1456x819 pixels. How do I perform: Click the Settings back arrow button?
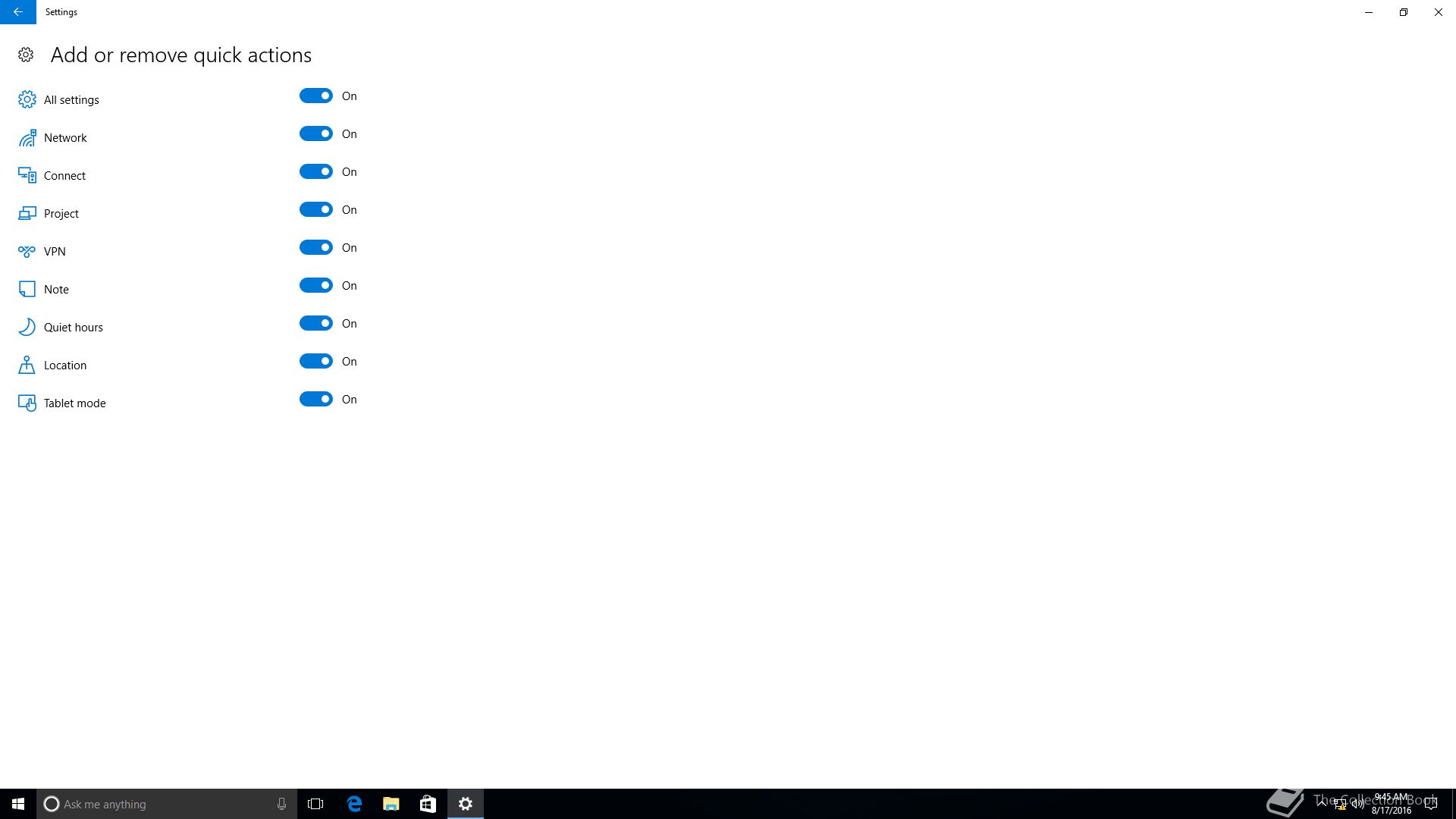click(x=17, y=12)
